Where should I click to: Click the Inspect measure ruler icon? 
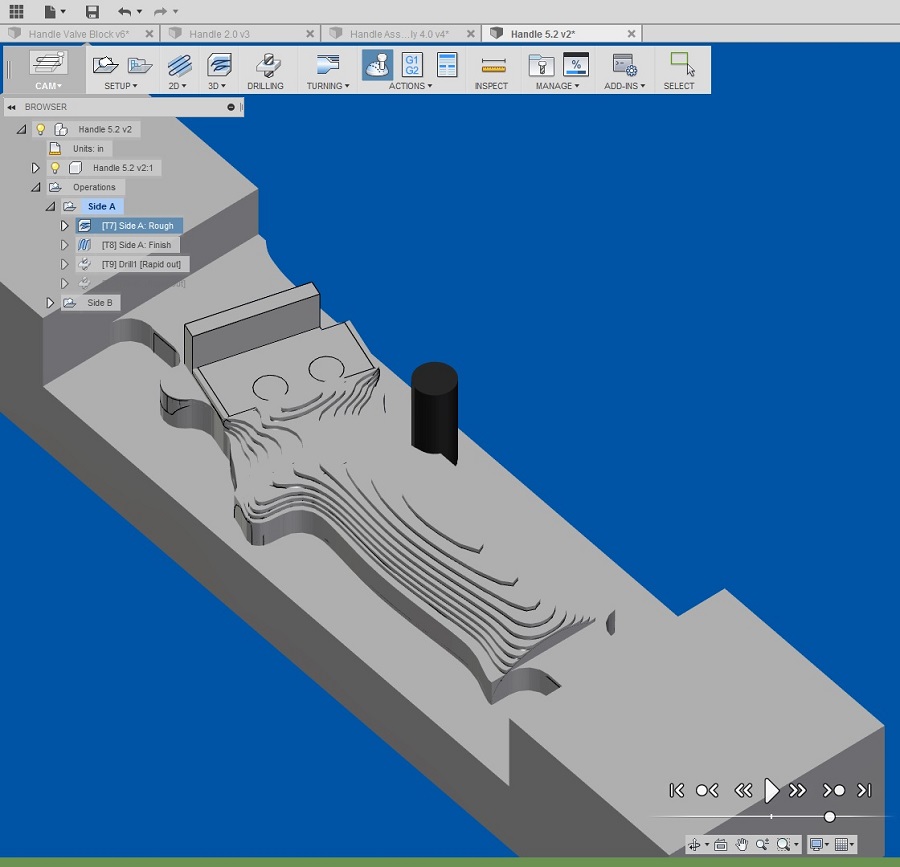492,66
